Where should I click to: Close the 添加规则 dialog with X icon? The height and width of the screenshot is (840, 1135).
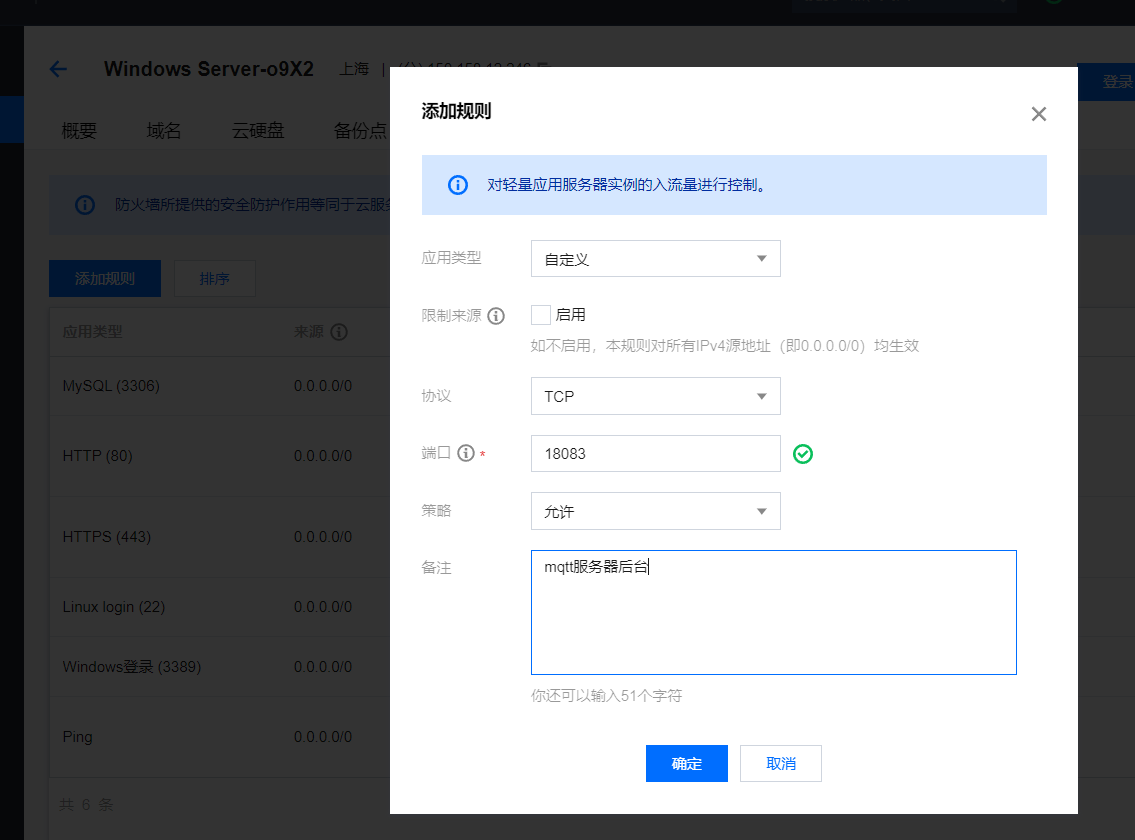[x=1038, y=114]
